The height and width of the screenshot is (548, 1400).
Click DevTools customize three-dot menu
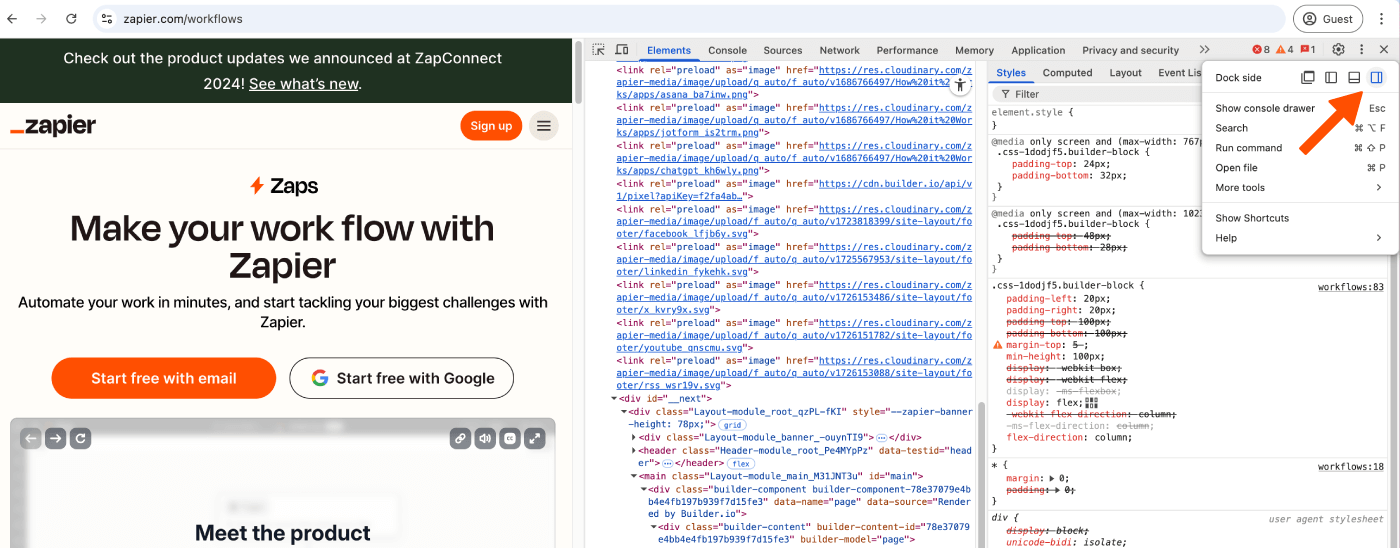pyautogui.click(x=1361, y=50)
